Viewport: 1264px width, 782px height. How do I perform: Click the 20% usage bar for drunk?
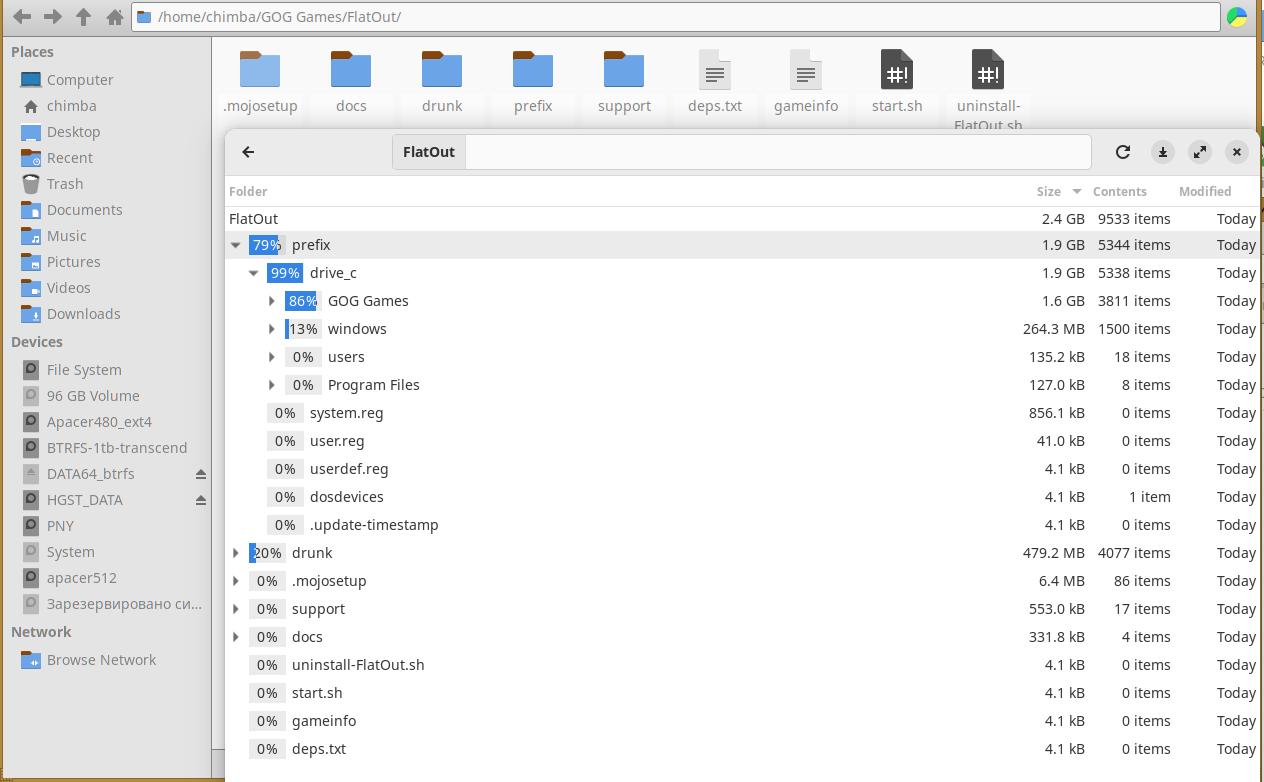[266, 553]
